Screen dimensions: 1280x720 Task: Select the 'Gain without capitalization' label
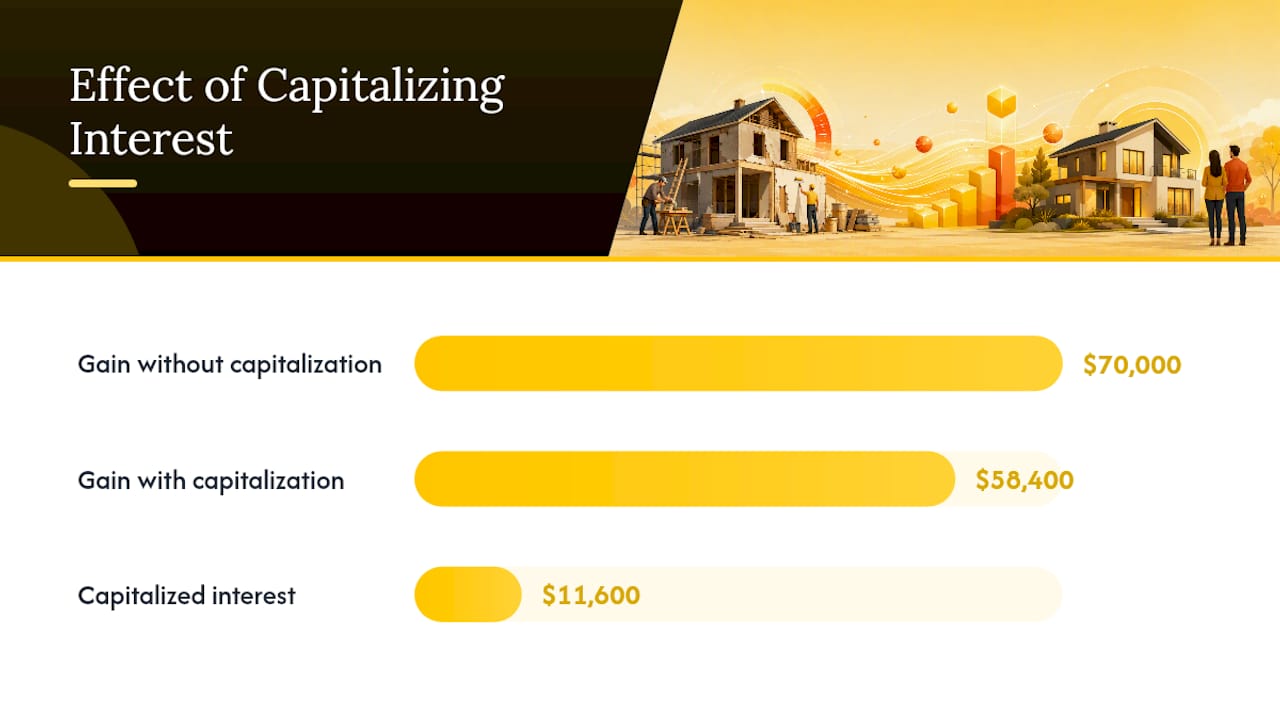[x=230, y=364]
